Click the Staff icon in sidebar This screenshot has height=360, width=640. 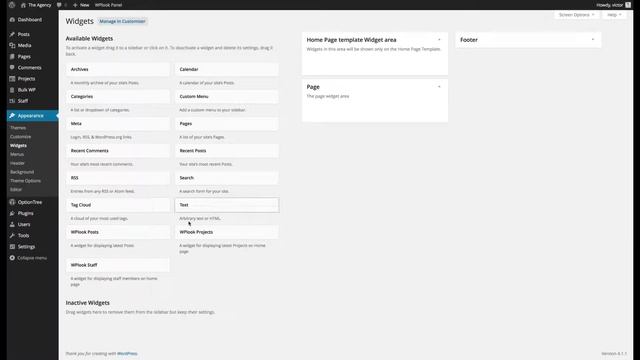pos(12,101)
